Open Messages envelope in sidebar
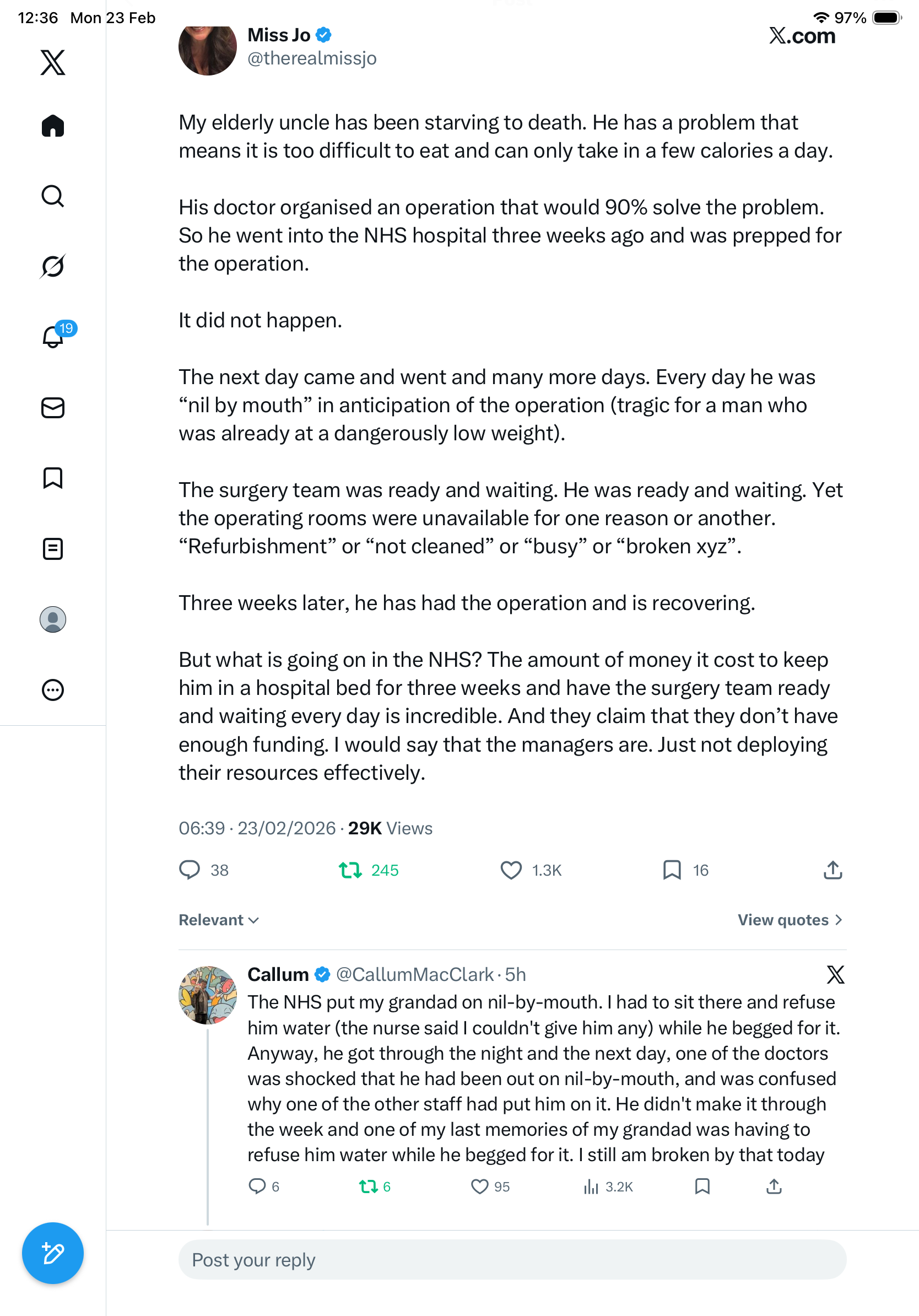The width and height of the screenshot is (919, 1316). click(x=53, y=408)
